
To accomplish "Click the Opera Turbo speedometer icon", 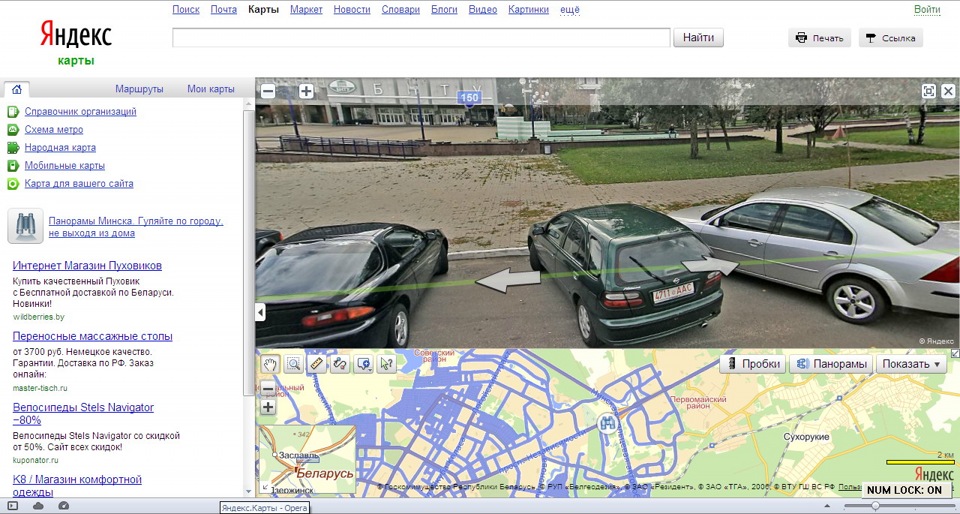I will (64, 506).
